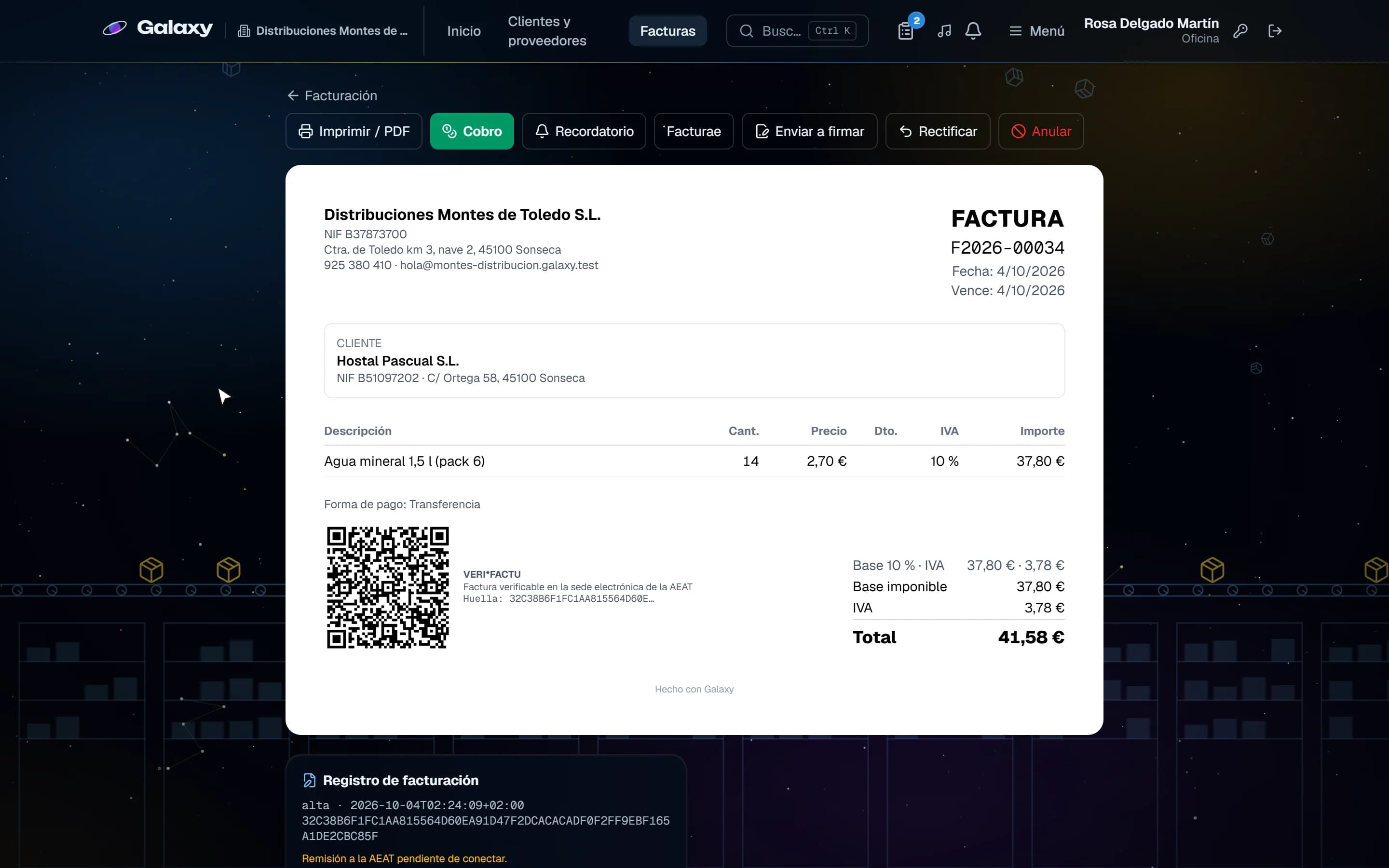Open the clipboard tasks icon with badge 2
1389x868 pixels.
coord(906,31)
